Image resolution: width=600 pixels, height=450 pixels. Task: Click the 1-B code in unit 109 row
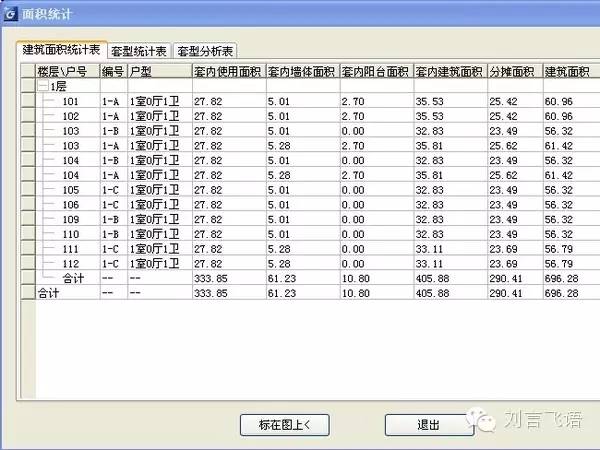(x=110, y=220)
